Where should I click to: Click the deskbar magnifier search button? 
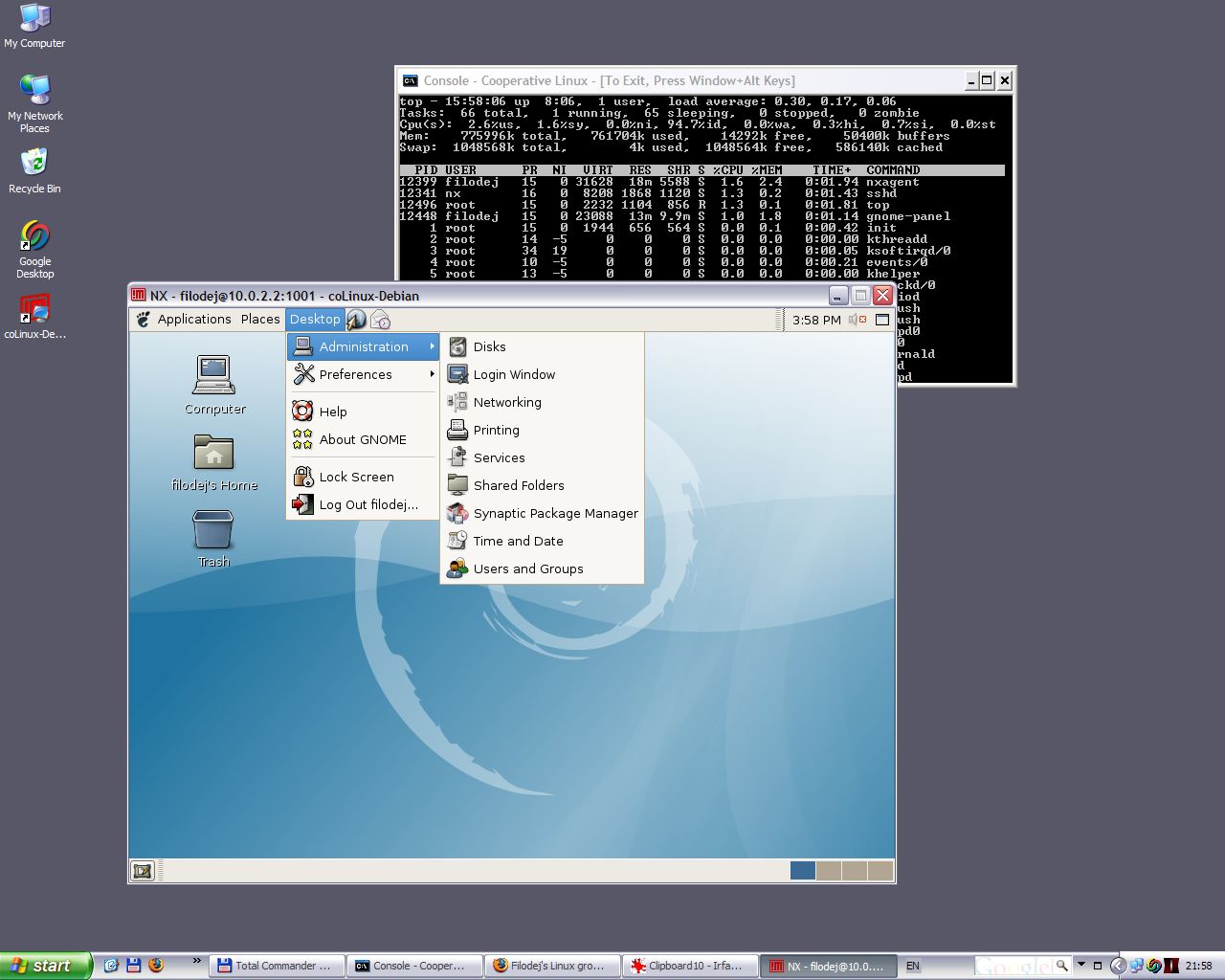tap(1061, 967)
